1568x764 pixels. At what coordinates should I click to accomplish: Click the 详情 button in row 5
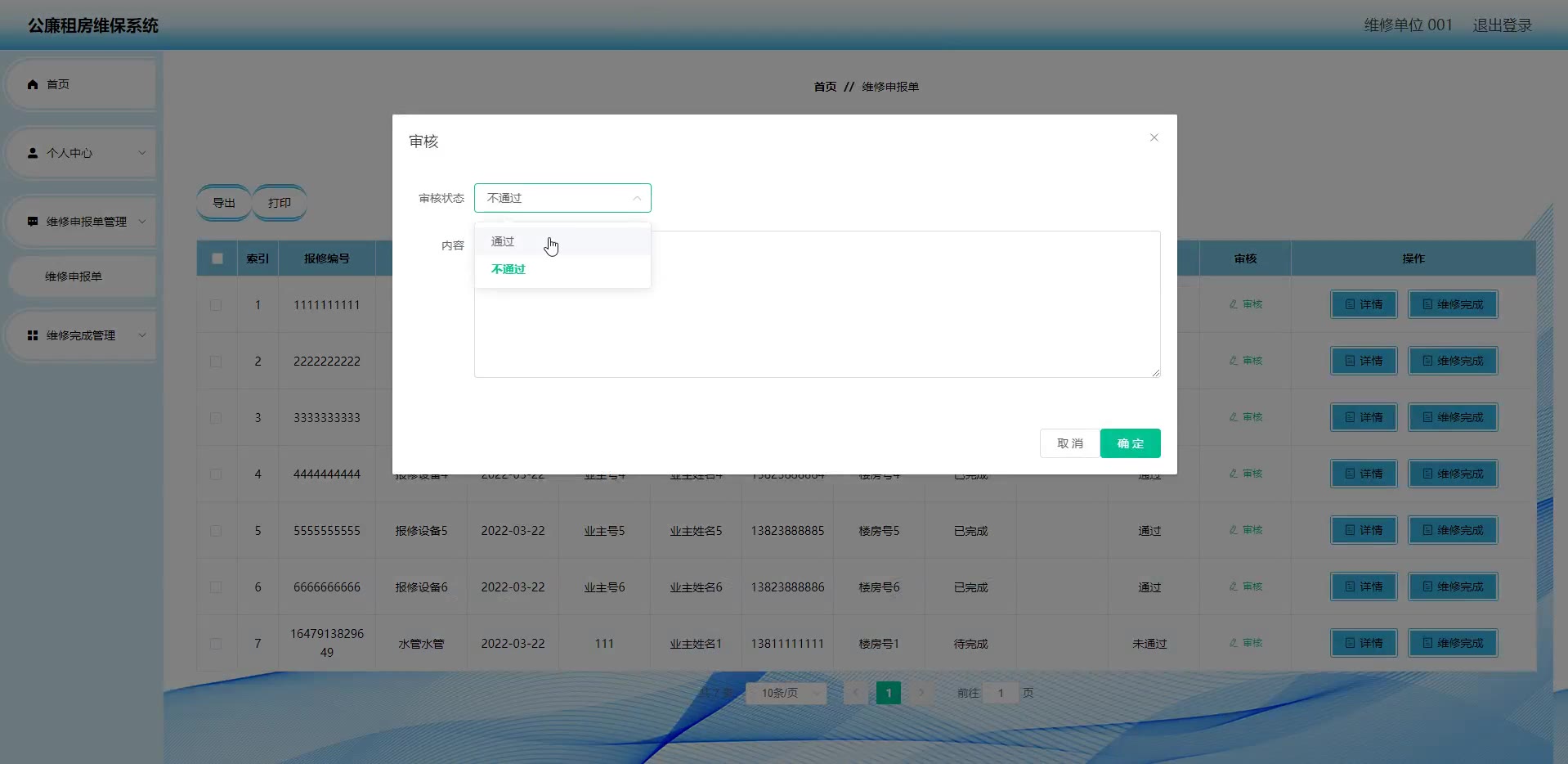1364,530
